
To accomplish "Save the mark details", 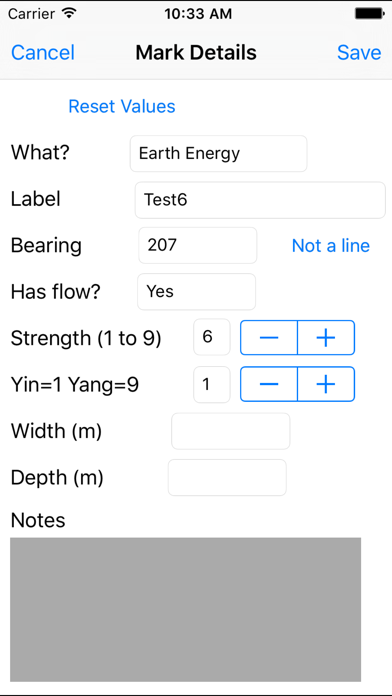I will point(359,52).
